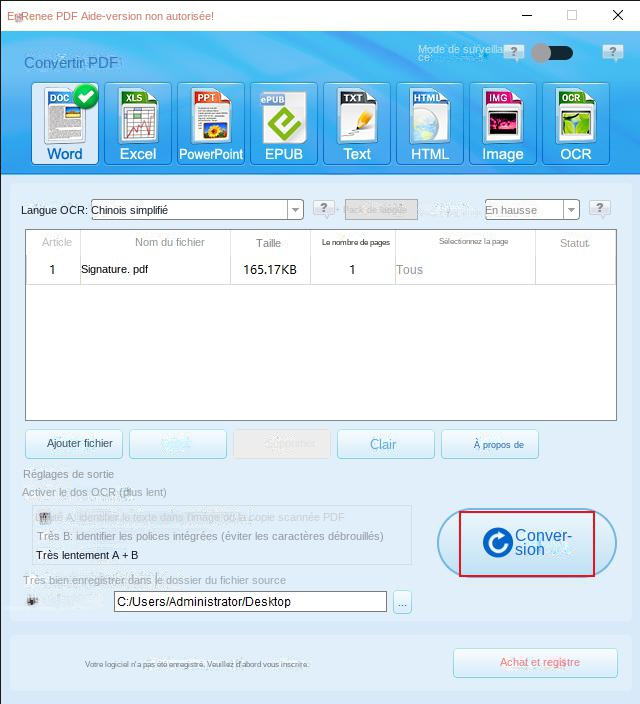640x704 pixels.
Task: Minimize the Renee PDF Aide window
Action: pos(527,15)
